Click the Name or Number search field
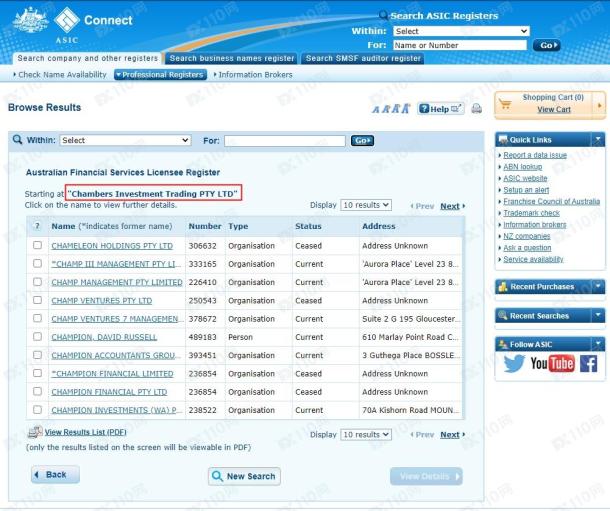 pyautogui.click(x=459, y=45)
